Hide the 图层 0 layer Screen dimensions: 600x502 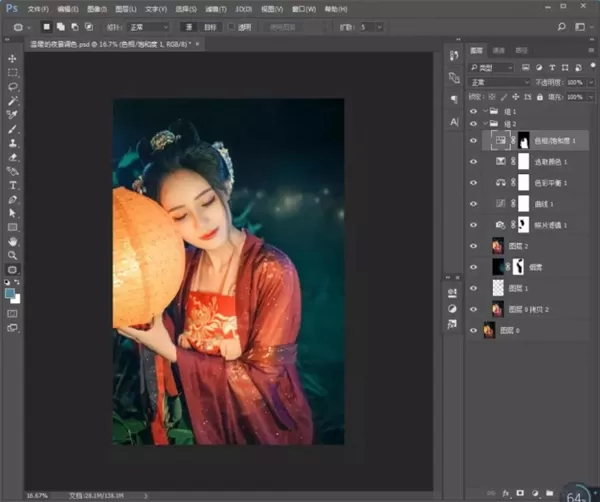pos(473,330)
